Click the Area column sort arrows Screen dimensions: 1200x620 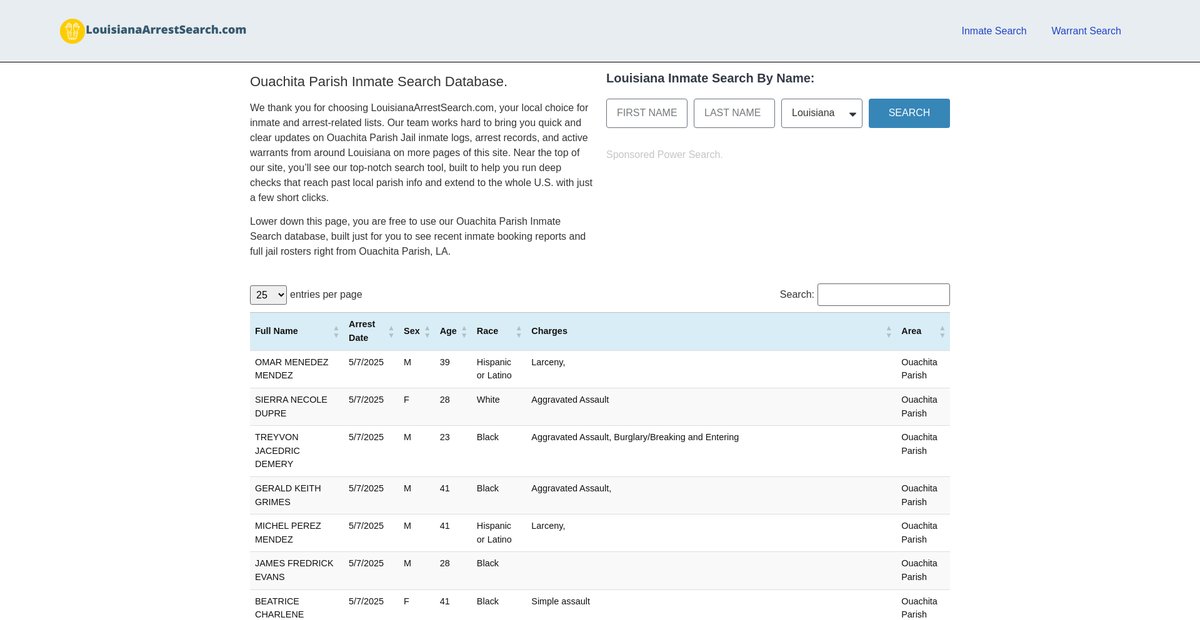point(941,331)
